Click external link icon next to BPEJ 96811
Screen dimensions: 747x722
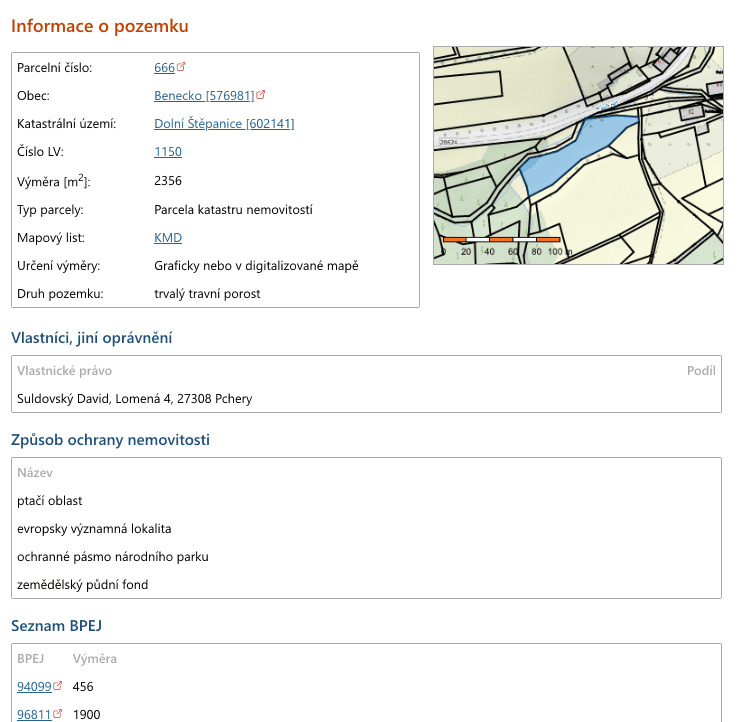(x=57, y=714)
